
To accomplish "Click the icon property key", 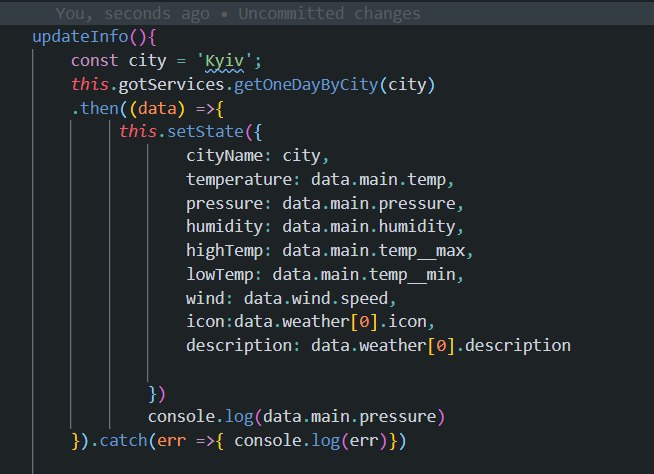I will (x=205, y=322).
